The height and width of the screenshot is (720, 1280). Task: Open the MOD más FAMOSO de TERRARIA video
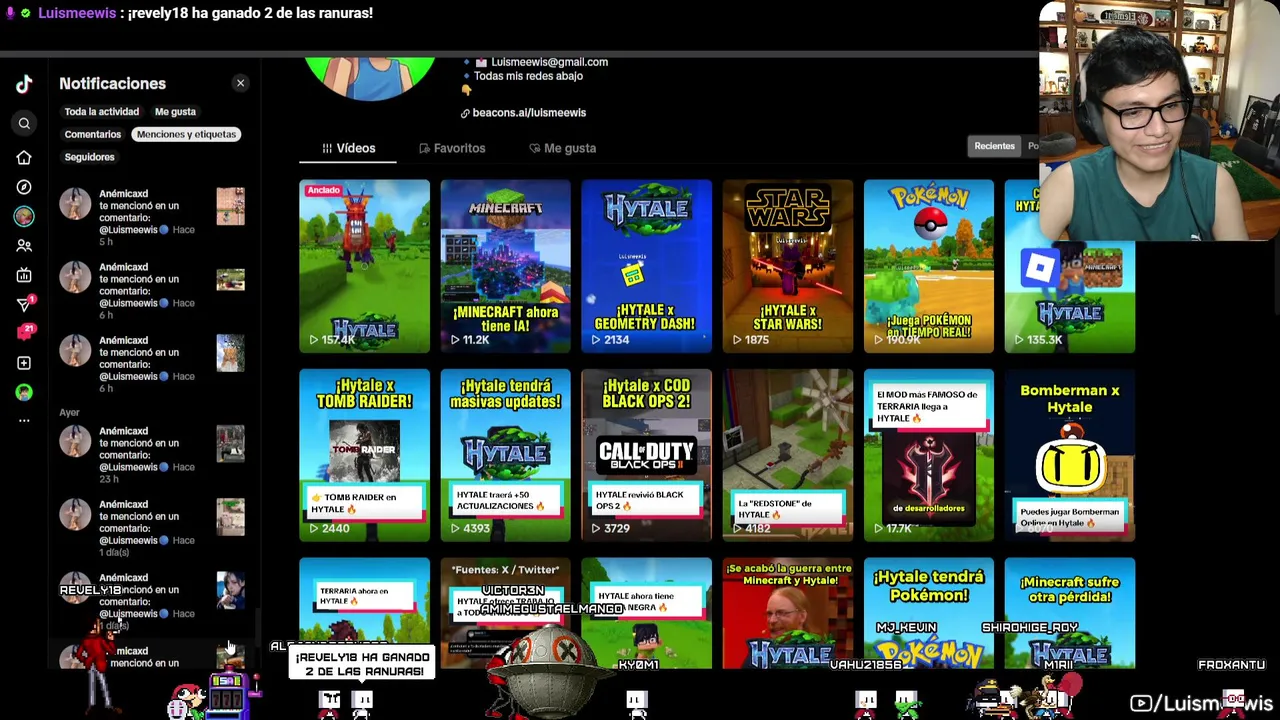(x=929, y=455)
